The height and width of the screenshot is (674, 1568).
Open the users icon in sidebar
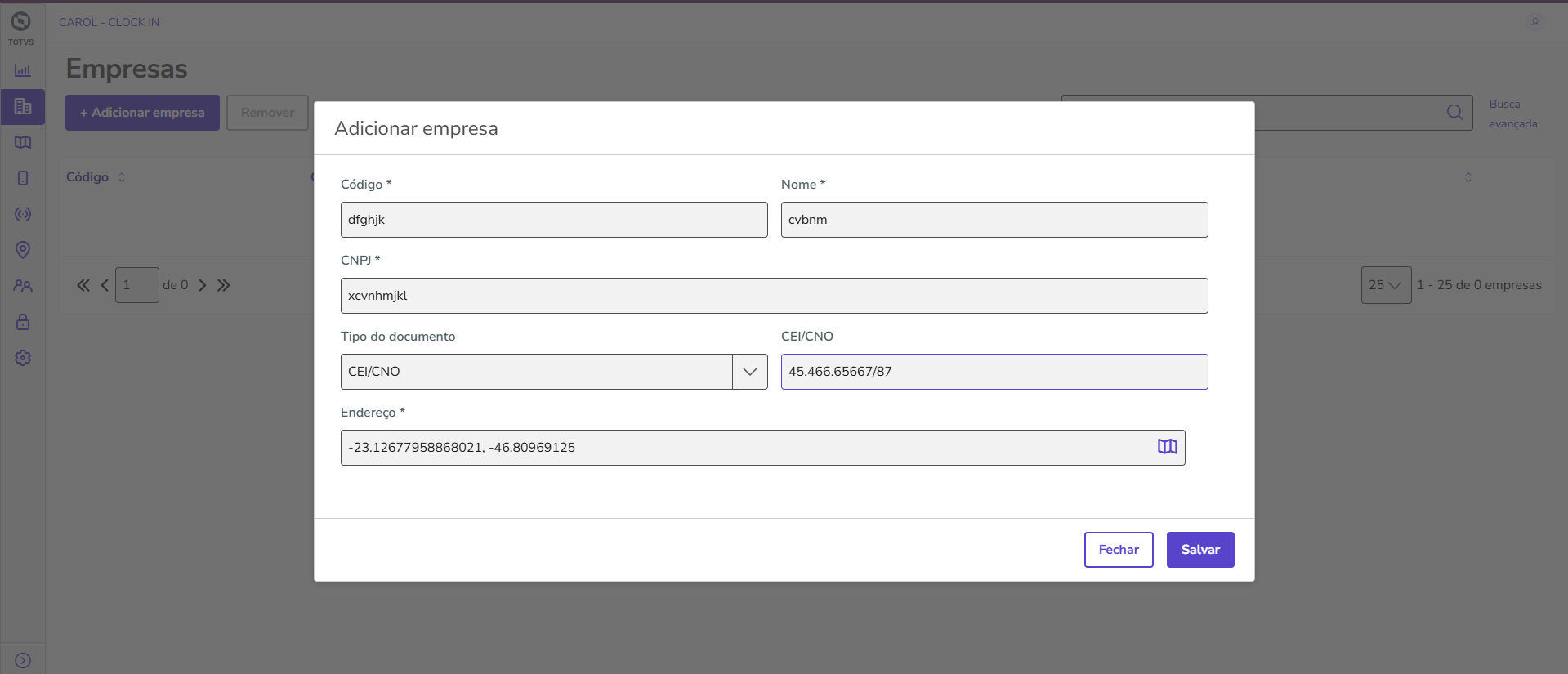[x=23, y=286]
